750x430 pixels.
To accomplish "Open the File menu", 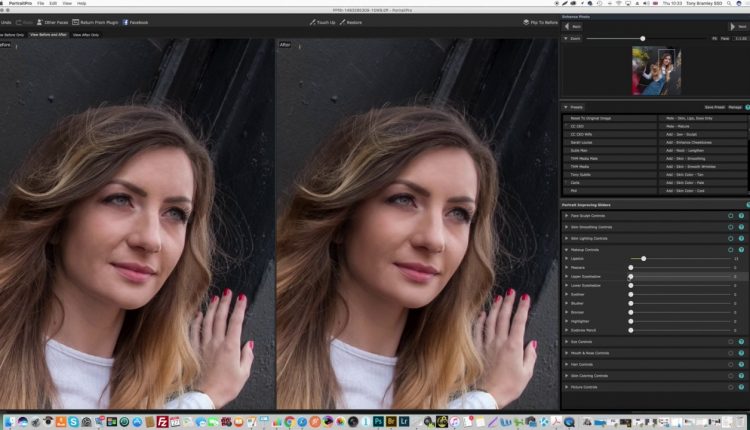I will (x=41, y=3).
